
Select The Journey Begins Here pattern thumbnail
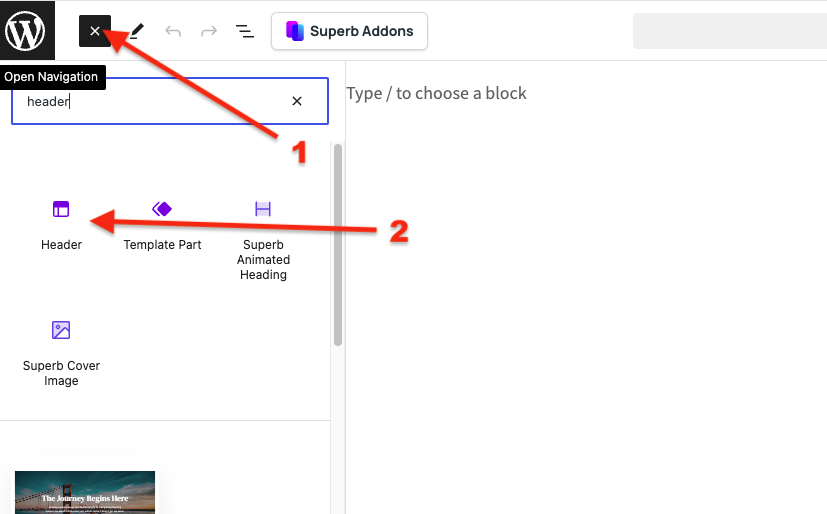click(85, 492)
